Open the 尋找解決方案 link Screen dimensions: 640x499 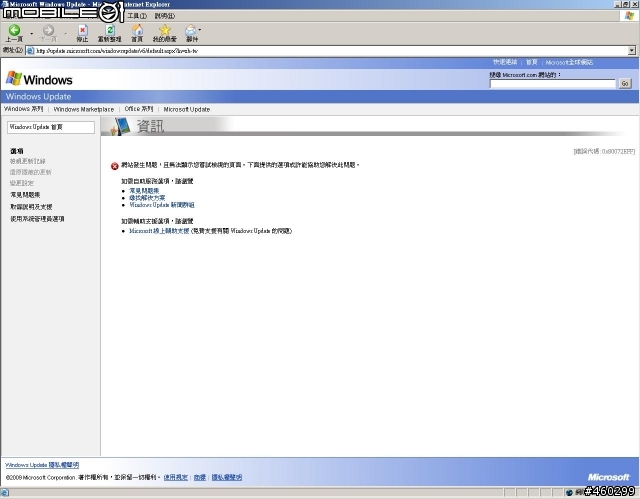click(147, 198)
